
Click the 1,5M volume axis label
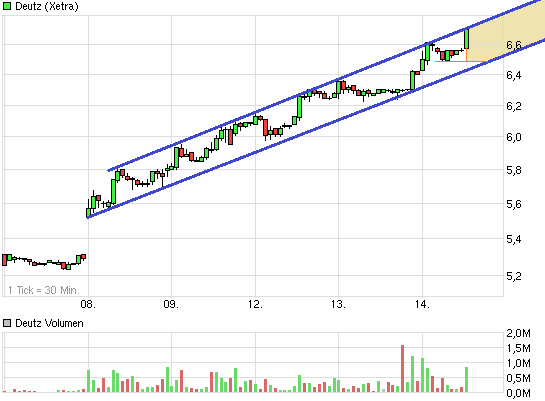(x=518, y=348)
